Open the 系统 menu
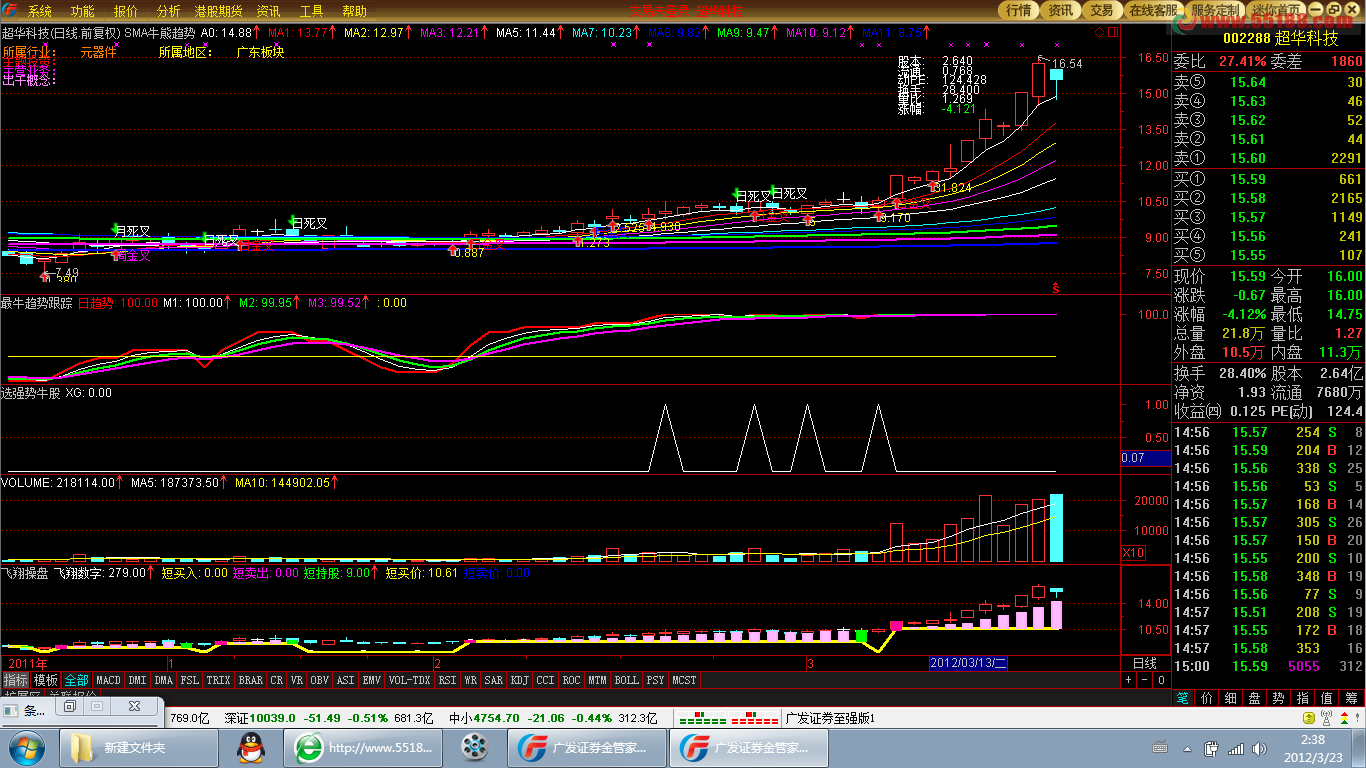 [39, 11]
